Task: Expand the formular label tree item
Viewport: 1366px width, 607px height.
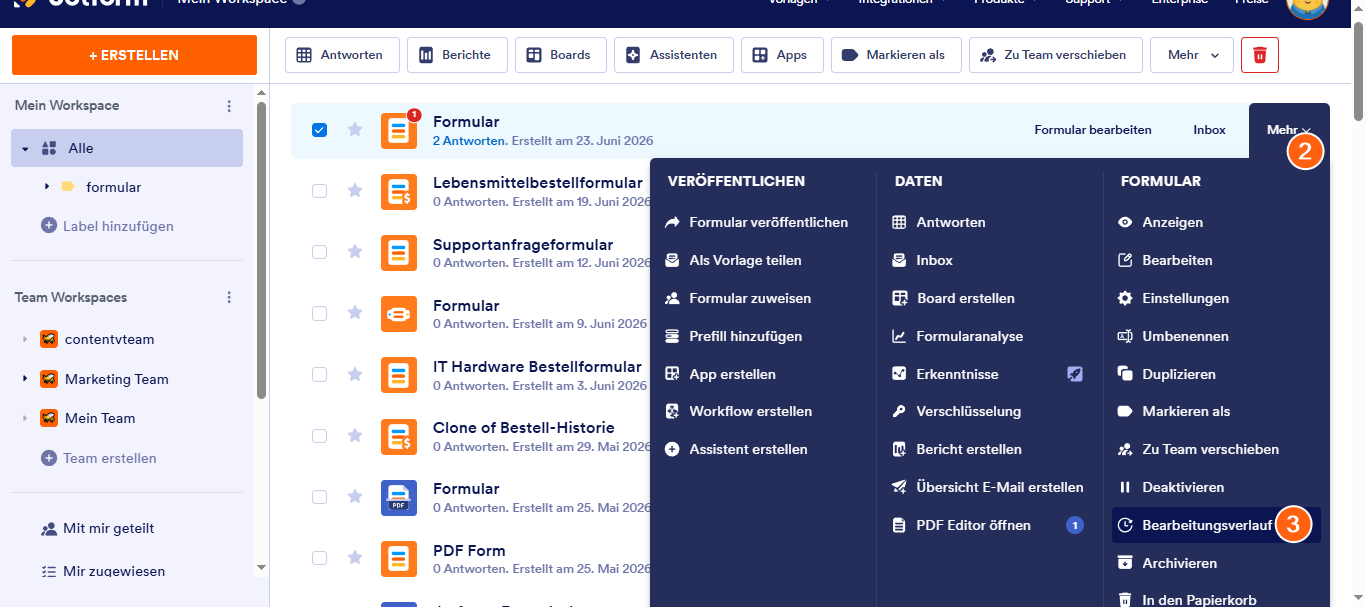Action: tap(47, 187)
